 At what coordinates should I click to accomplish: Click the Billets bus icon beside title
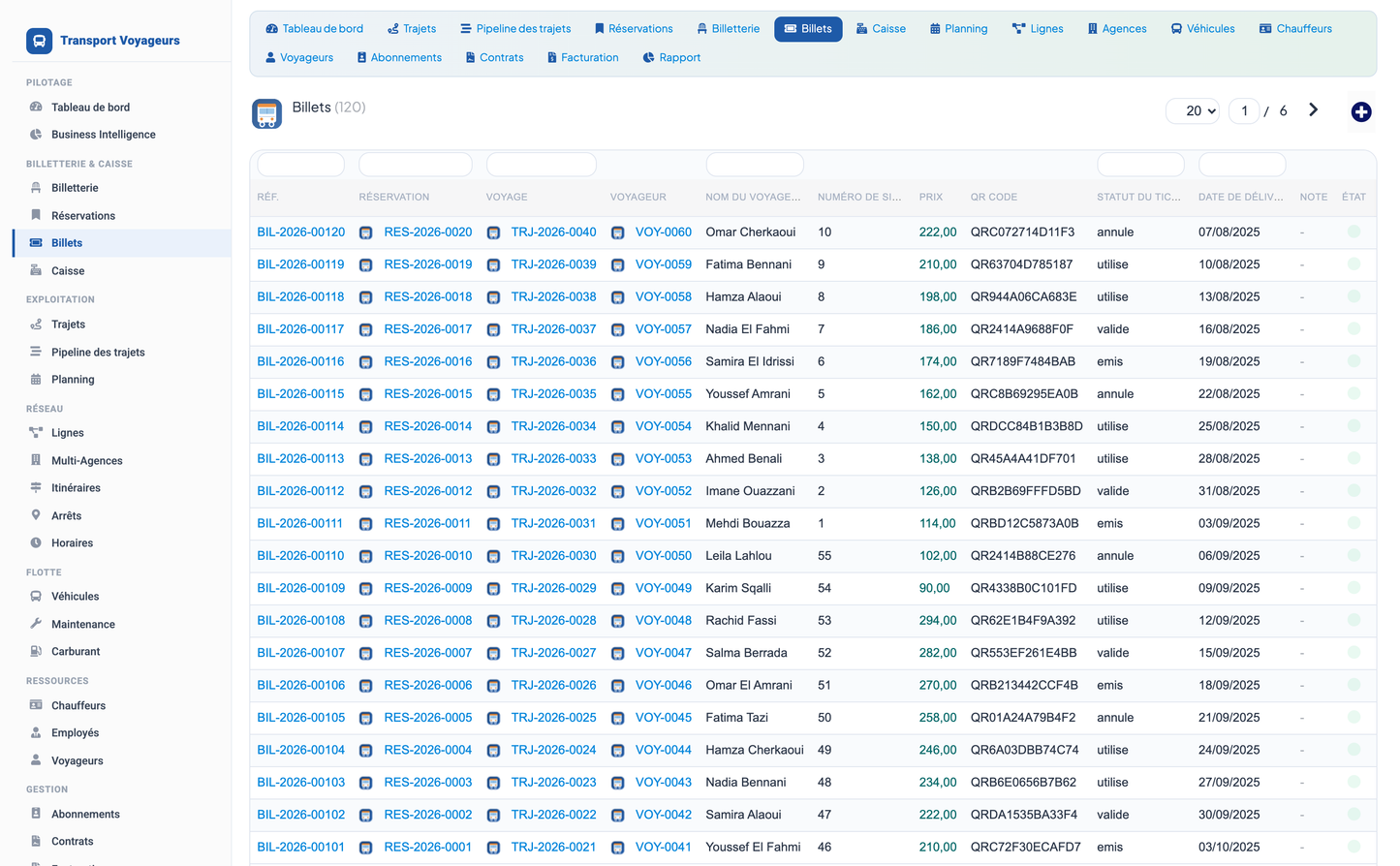click(266, 114)
